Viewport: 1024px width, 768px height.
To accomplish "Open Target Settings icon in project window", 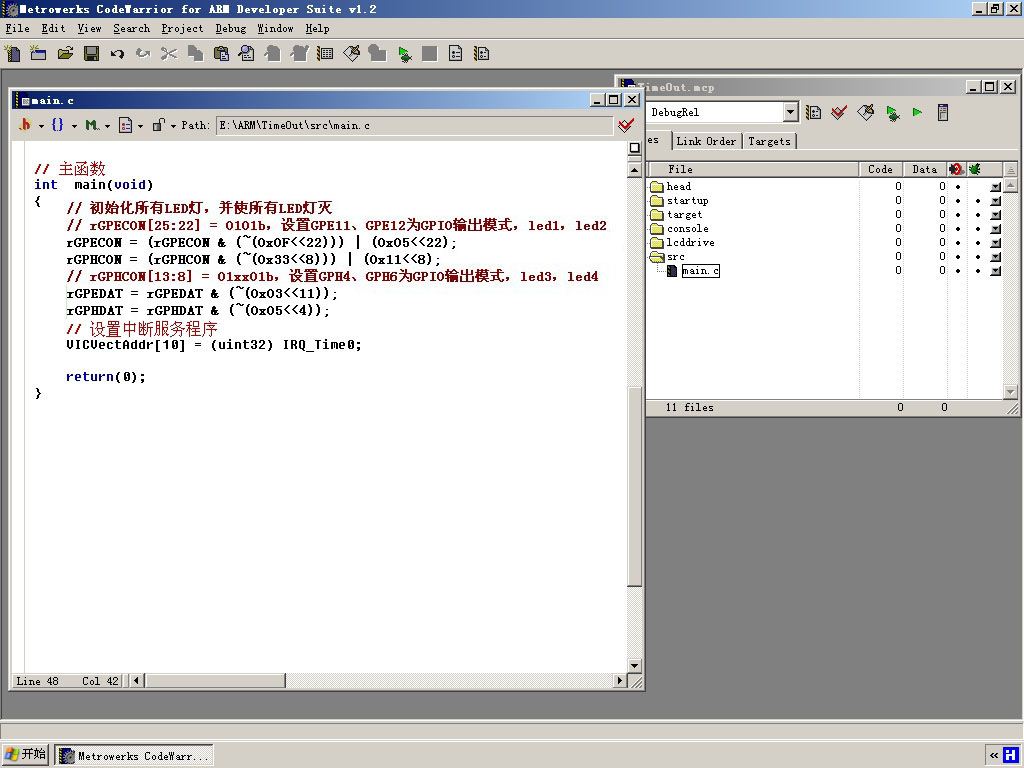I will pos(813,112).
